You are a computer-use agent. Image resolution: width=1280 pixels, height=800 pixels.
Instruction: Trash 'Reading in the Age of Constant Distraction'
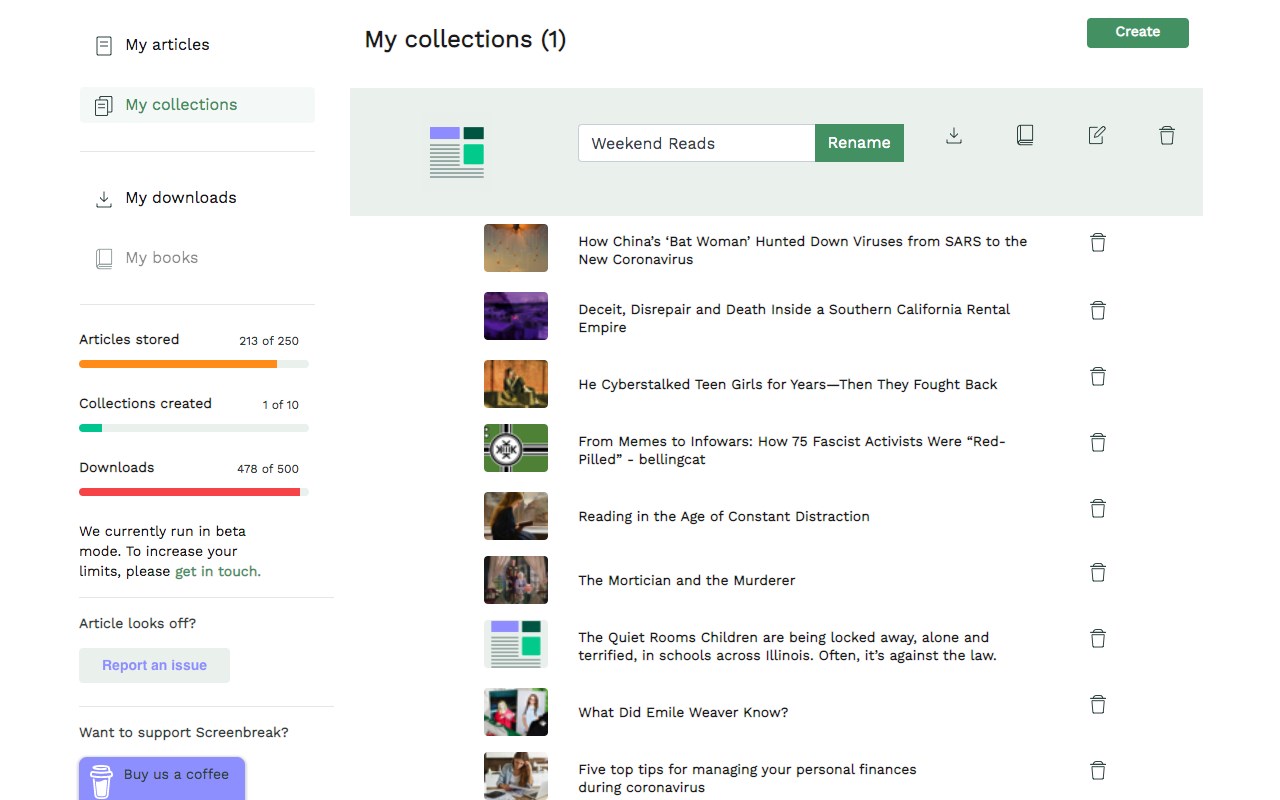tap(1098, 508)
